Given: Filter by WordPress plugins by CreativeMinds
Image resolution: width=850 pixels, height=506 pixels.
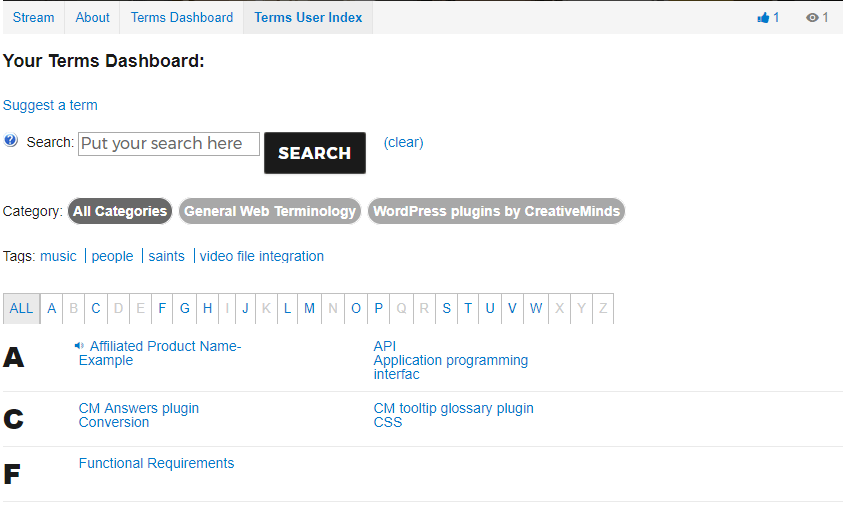Looking at the screenshot, I should tap(496, 211).
